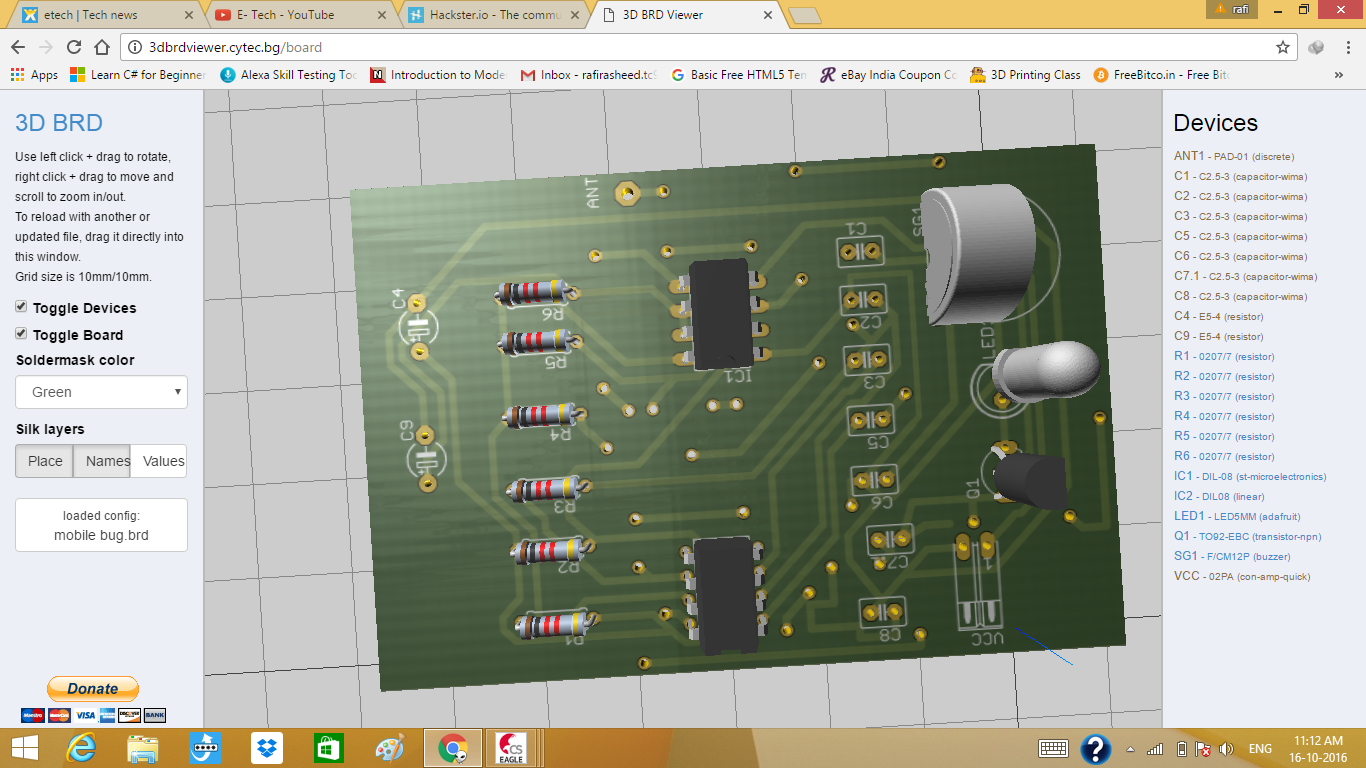Open EAGLE from the taskbar
This screenshot has height=768, width=1366.
click(x=512, y=747)
